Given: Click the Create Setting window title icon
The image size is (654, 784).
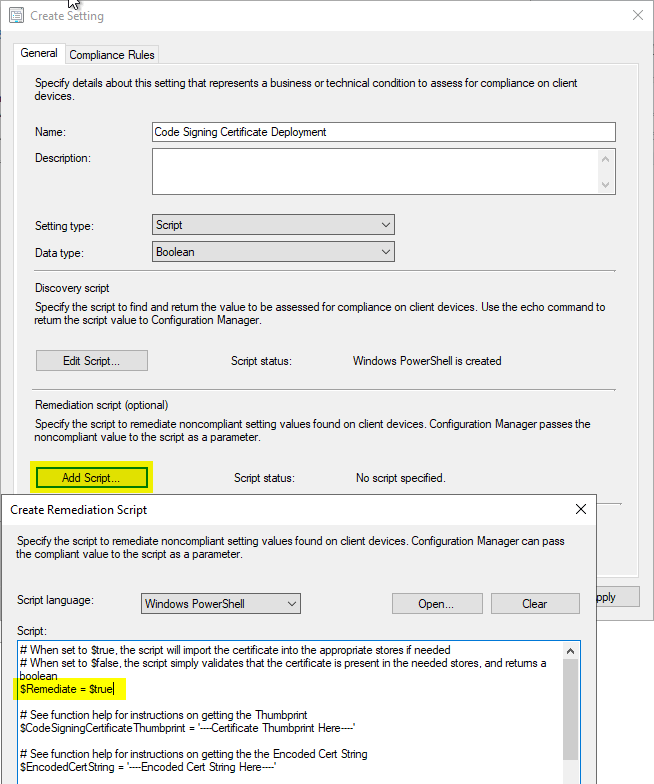Looking at the screenshot, I should click(x=16, y=16).
